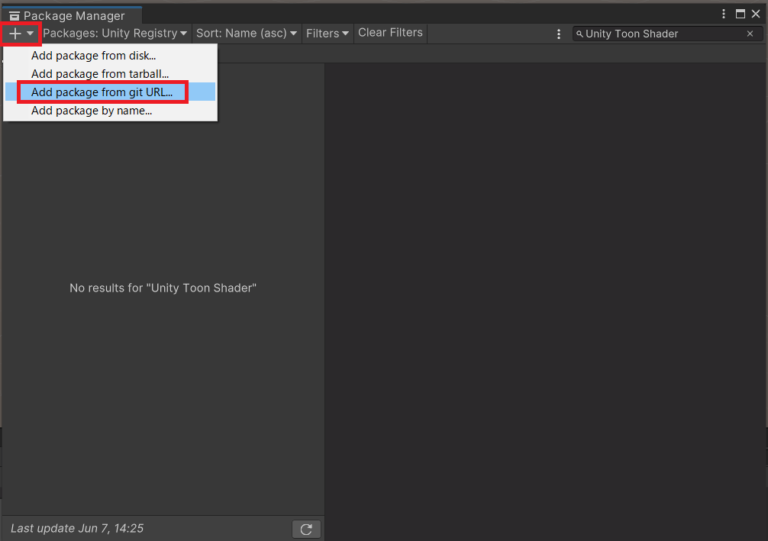The image size is (768, 541).
Task: Close the Package Manager window
Action: coord(756,14)
